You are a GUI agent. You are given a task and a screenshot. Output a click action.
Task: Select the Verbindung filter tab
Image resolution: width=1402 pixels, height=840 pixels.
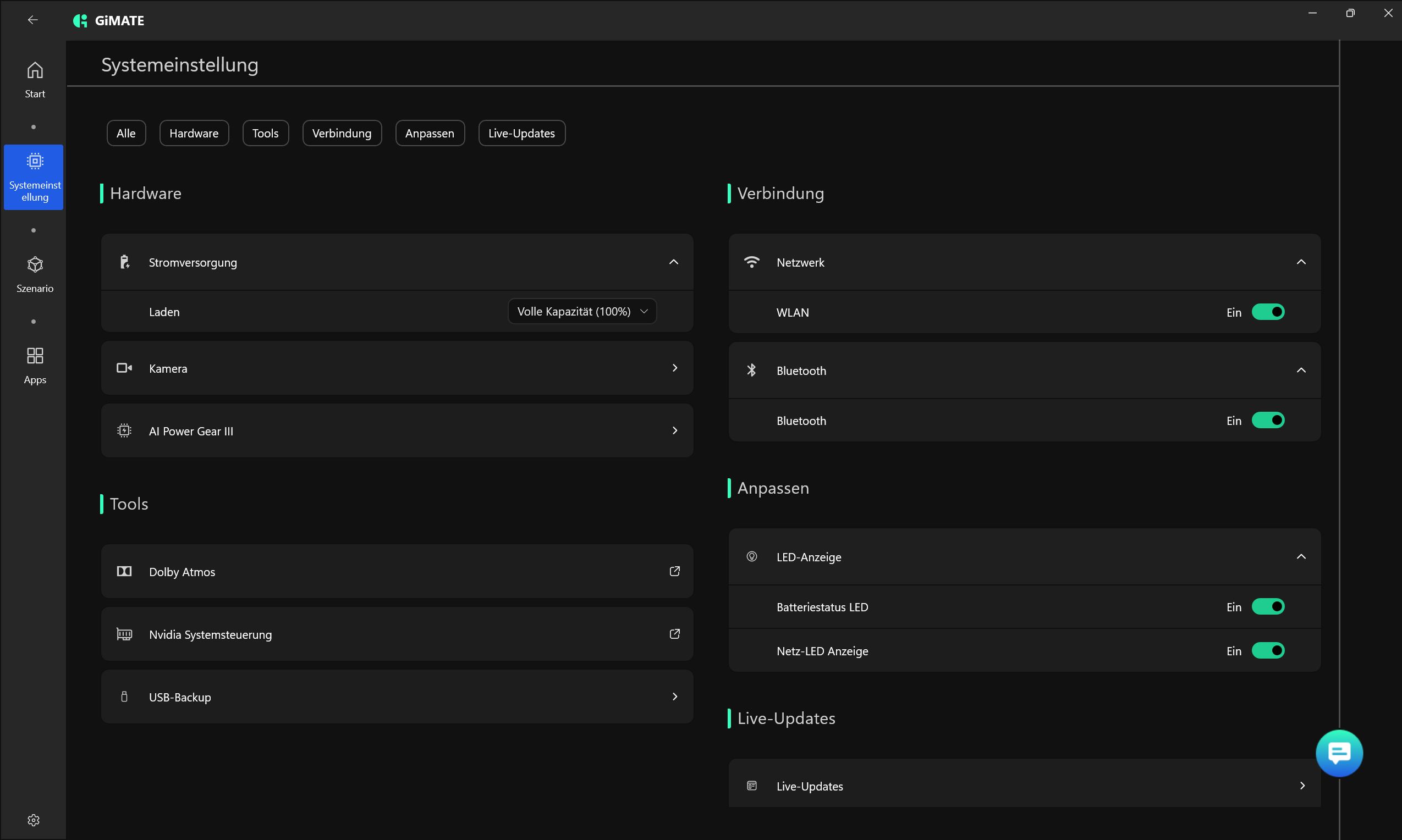coord(342,133)
